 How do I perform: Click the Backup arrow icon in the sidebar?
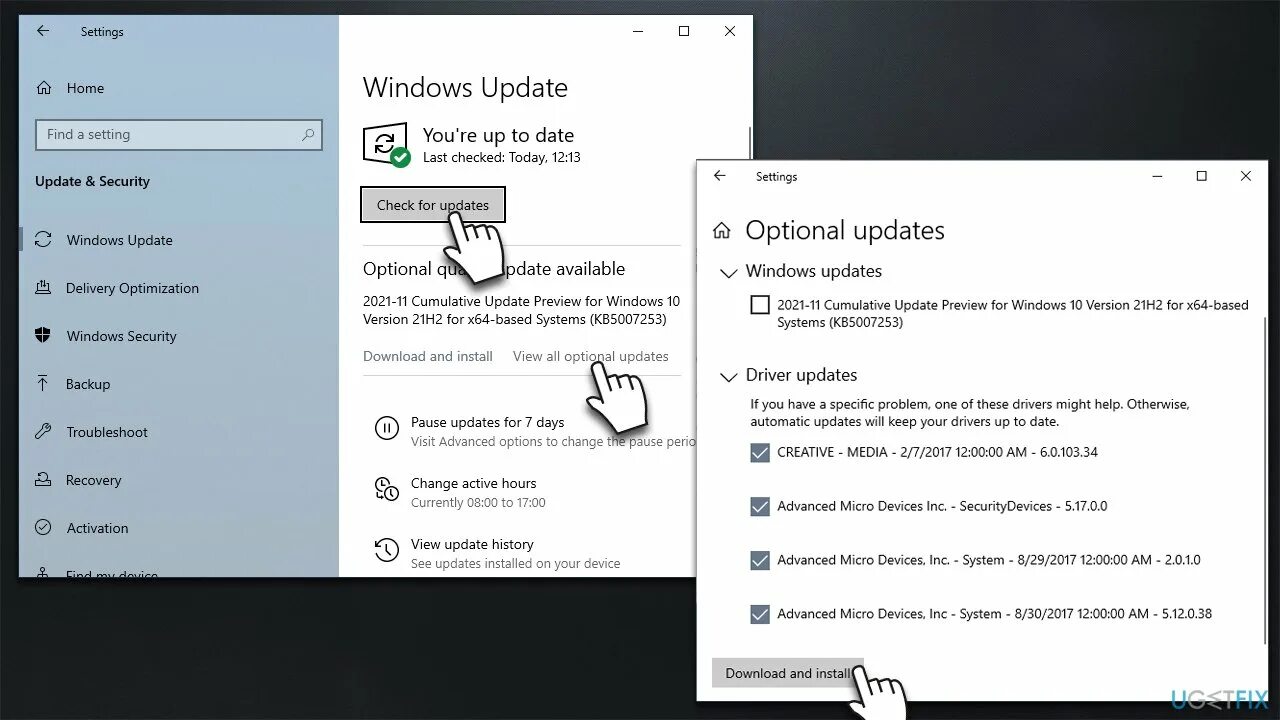pyautogui.click(x=43, y=384)
